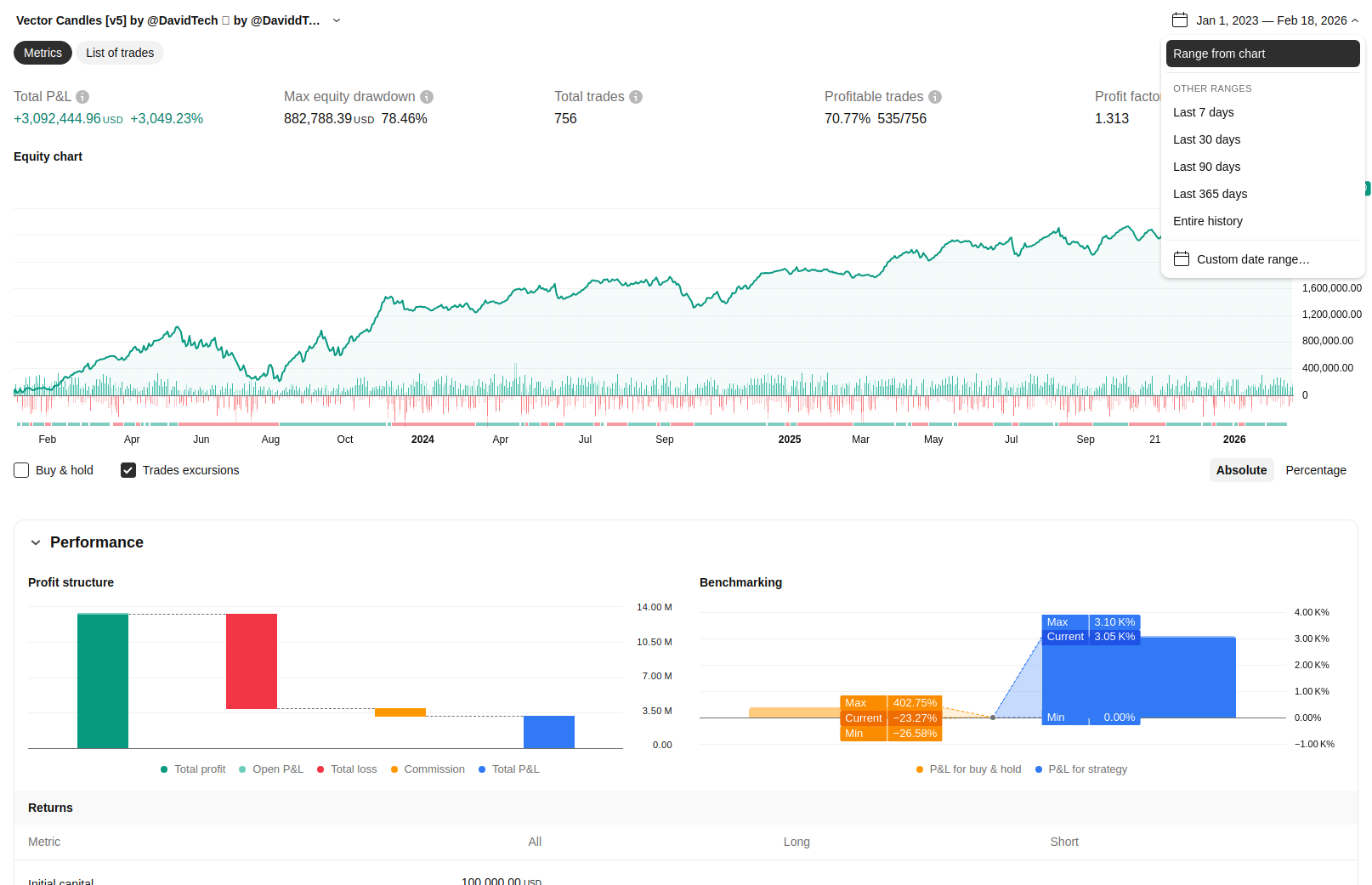Viewport: 1372px width, 885px height.
Task: Switch equity chart to Percentage mode
Action: tap(1315, 470)
